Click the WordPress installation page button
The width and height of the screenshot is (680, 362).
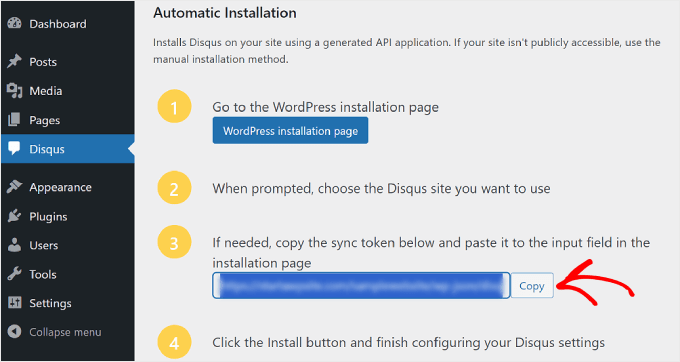[290, 130]
